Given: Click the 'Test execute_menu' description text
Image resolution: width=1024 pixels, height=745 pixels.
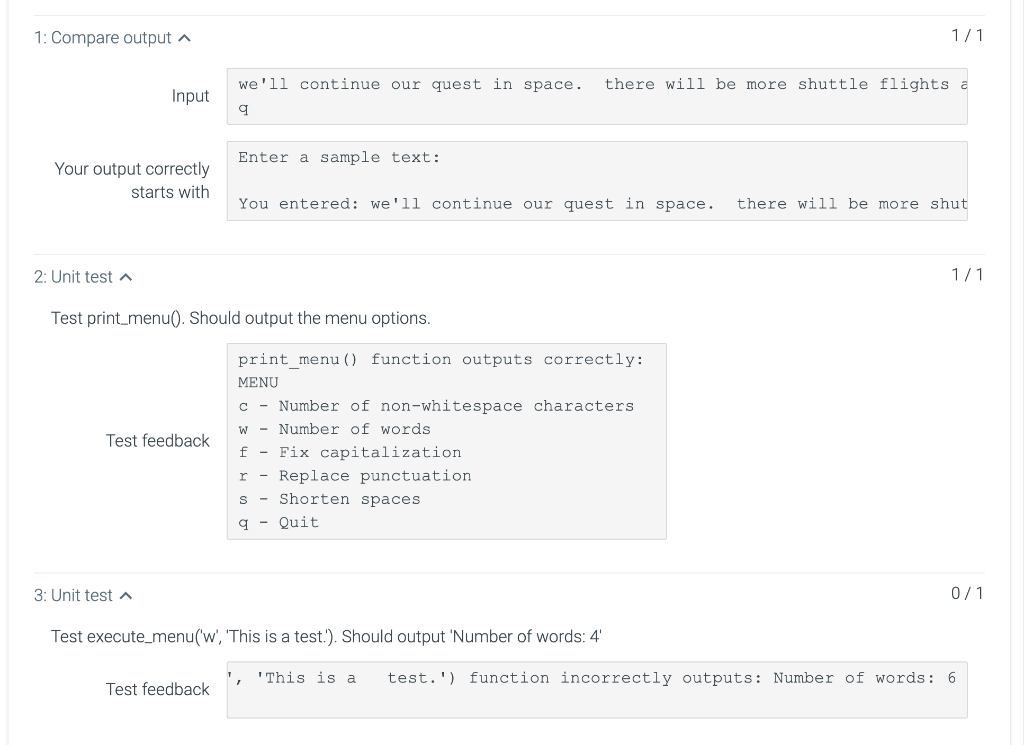Looking at the screenshot, I should (325, 637).
